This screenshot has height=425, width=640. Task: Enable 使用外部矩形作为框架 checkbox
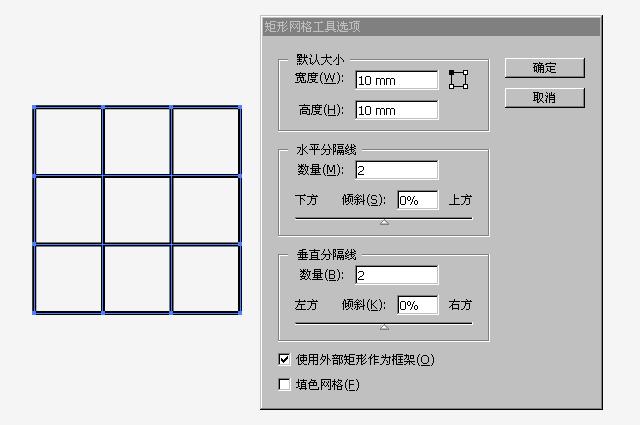coord(285,359)
